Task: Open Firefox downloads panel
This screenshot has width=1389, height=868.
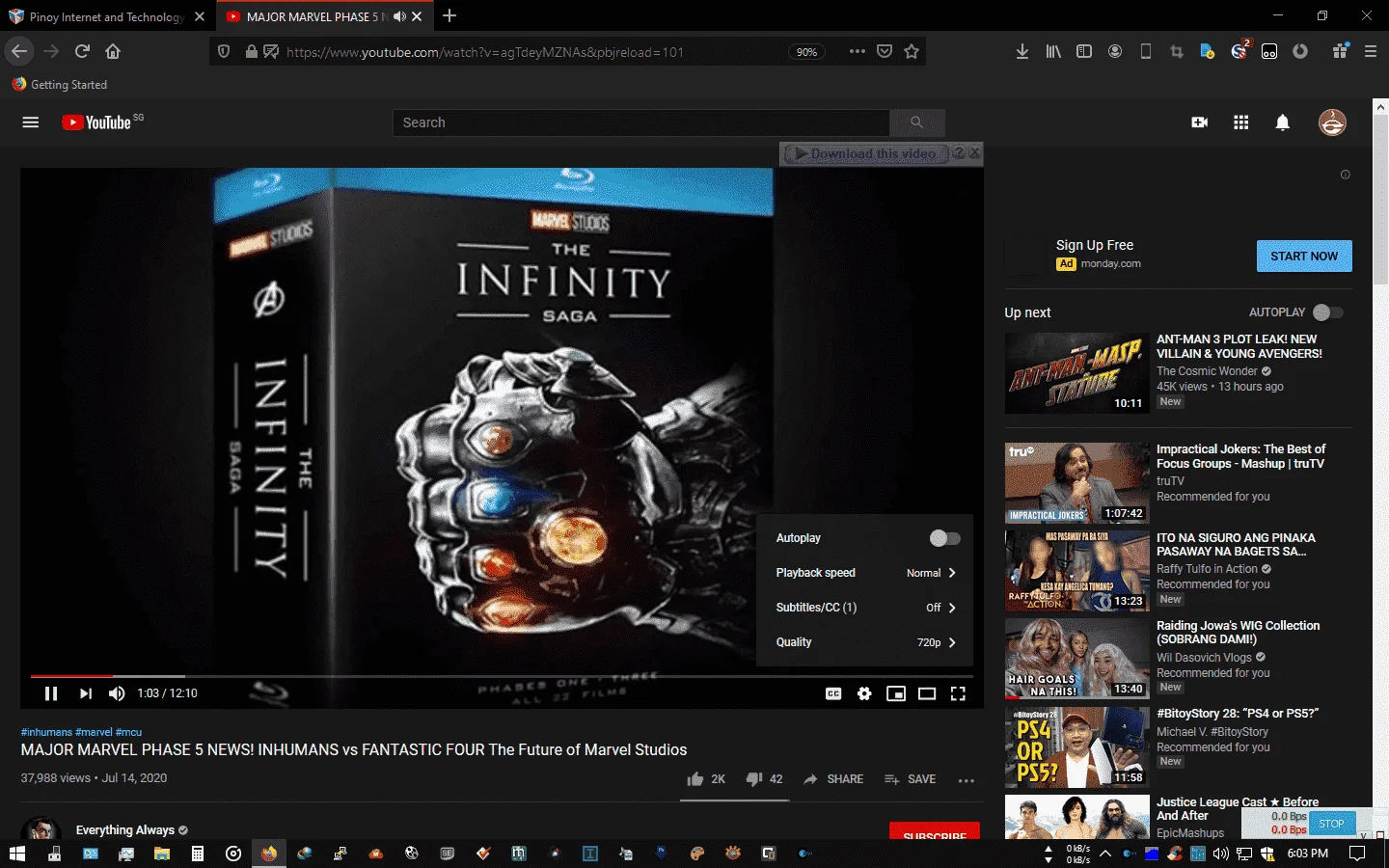Action: [x=1022, y=51]
